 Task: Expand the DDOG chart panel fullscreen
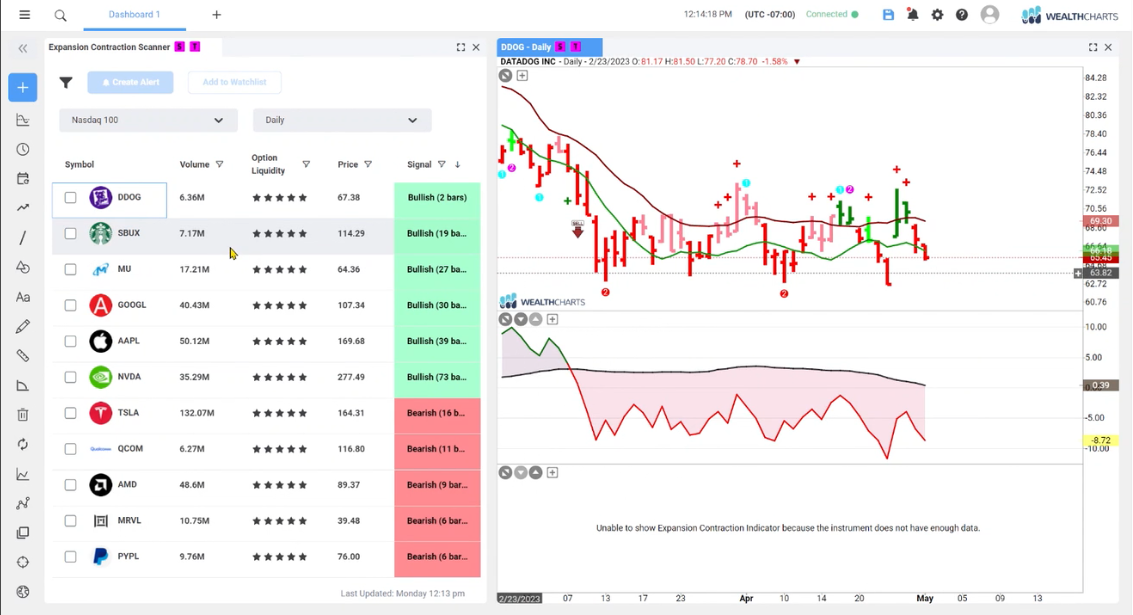pos(1093,47)
